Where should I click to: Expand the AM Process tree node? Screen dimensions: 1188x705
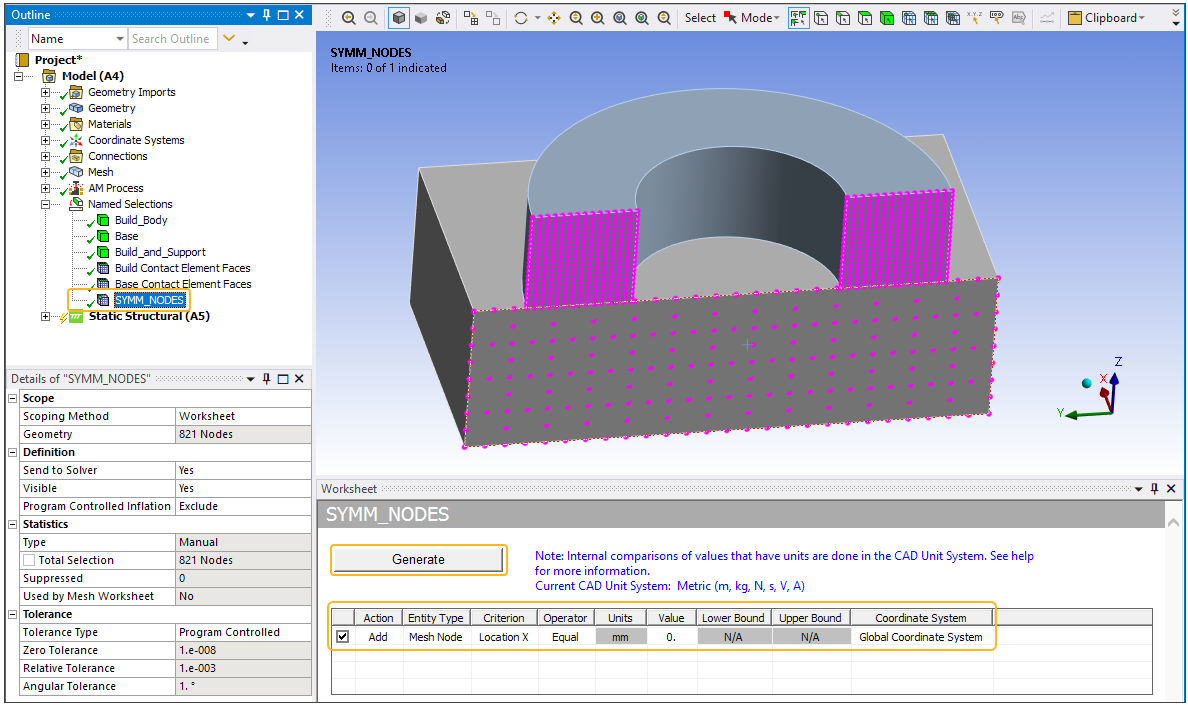(x=45, y=188)
